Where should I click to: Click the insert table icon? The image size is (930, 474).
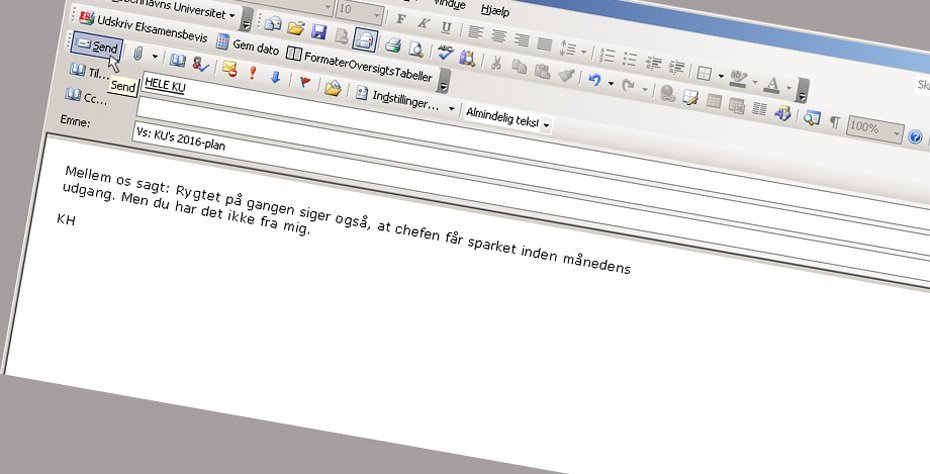(x=714, y=101)
